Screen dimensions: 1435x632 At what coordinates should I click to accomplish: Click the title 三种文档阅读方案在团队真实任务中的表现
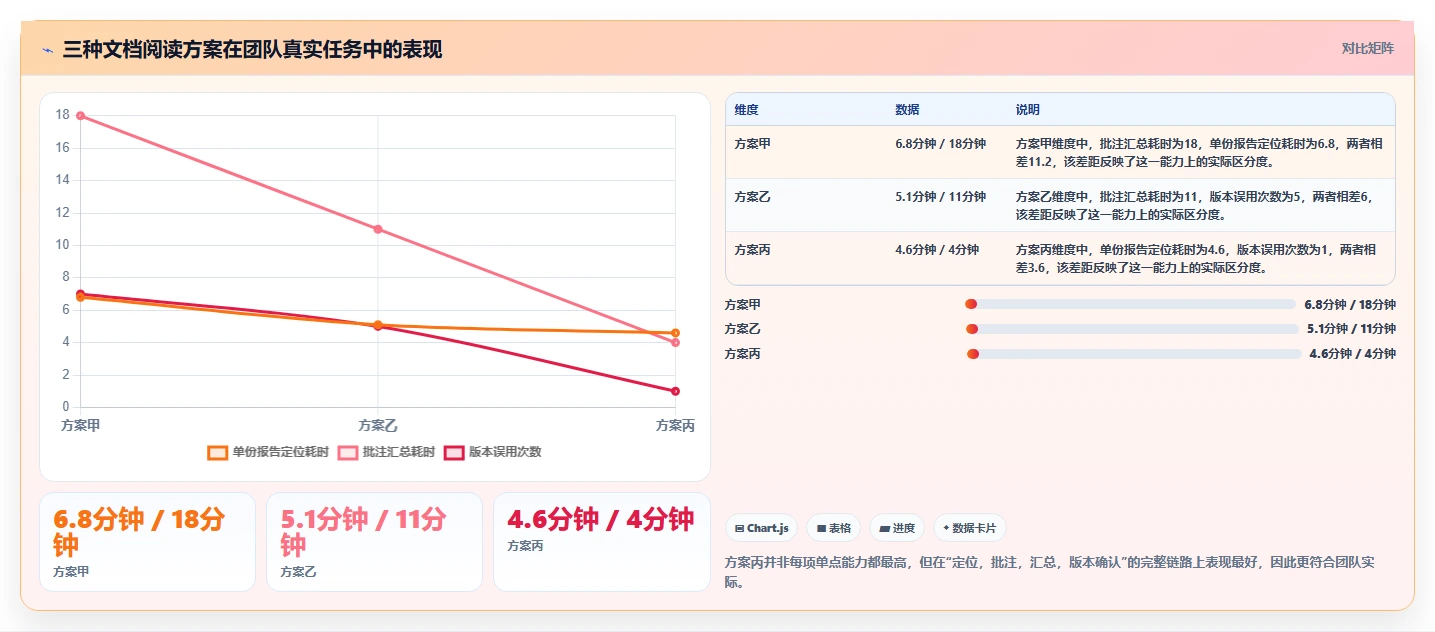tap(252, 50)
